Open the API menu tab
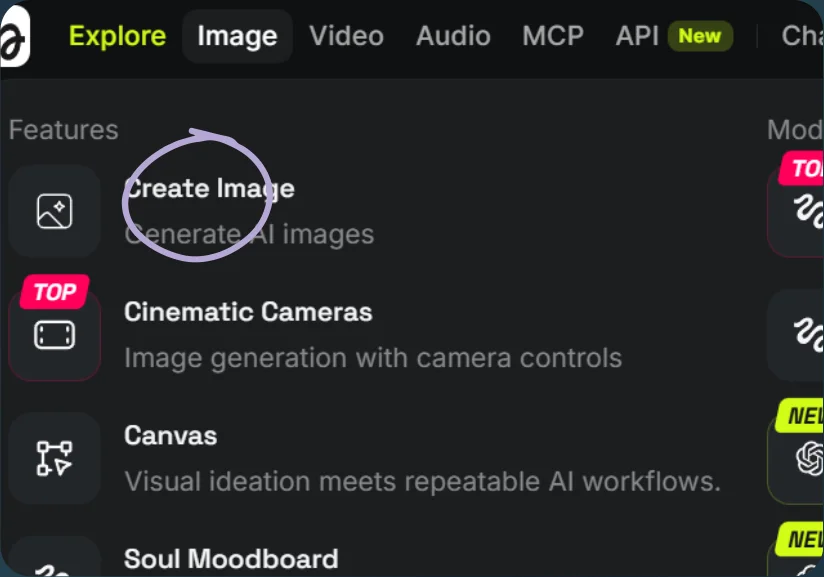 (x=637, y=36)
